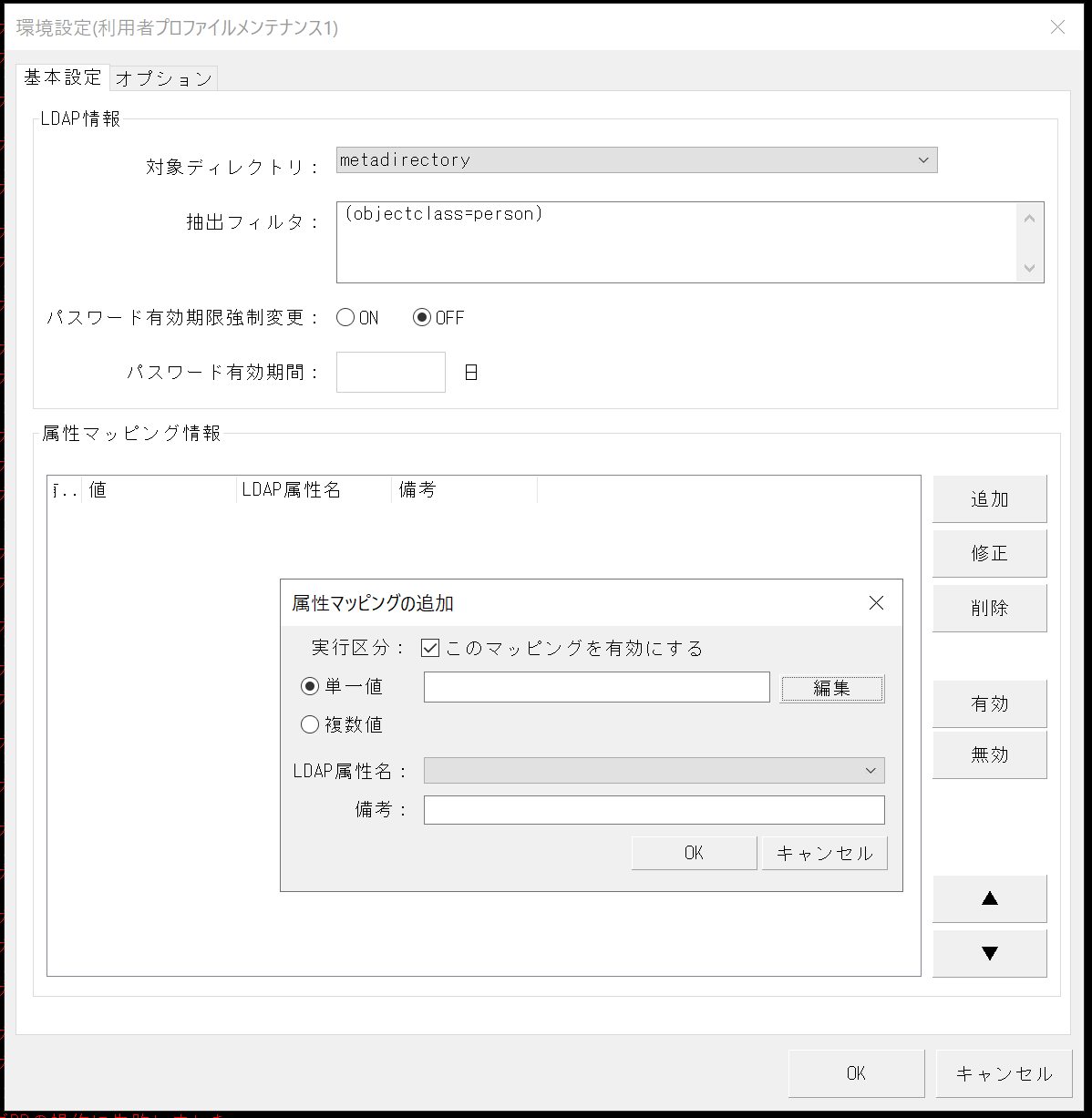1092x1118 pixels.
Task: Click the scroll-down arrow in the filter box
Action: point(1029,269)
